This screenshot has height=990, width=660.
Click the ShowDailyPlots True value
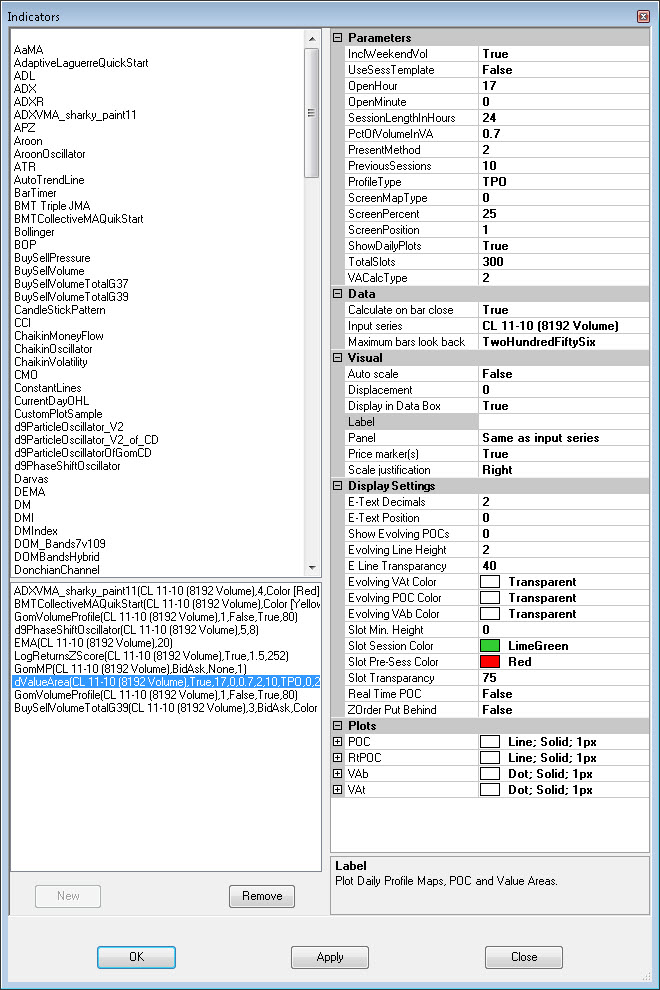[x=564, y=246]
